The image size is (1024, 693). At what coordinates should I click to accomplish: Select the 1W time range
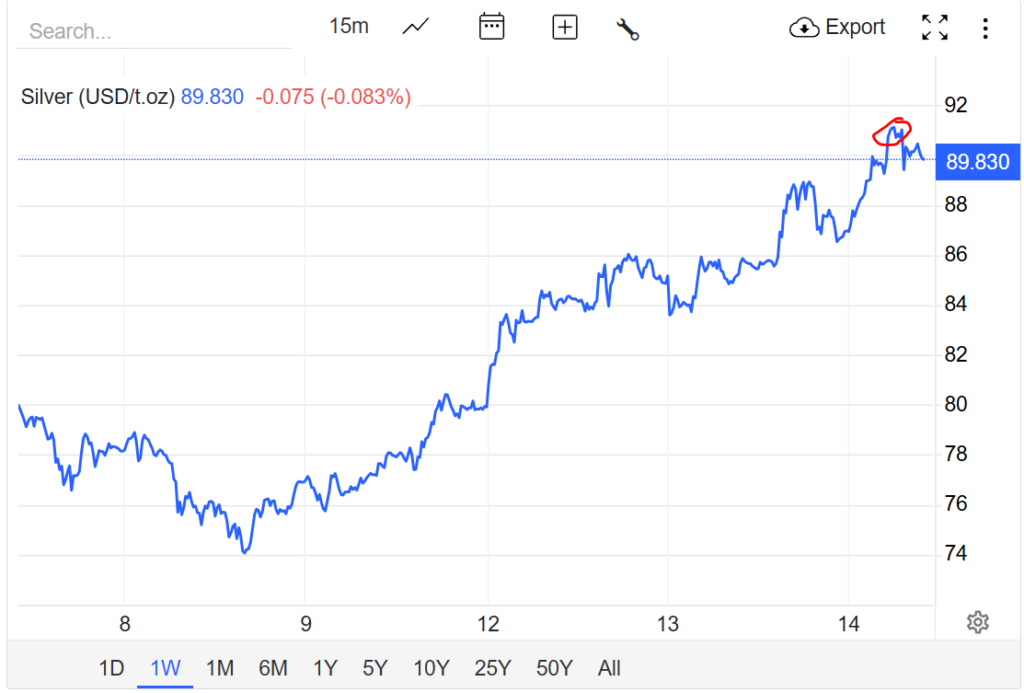pyautogui.click(x=165, y=668)
